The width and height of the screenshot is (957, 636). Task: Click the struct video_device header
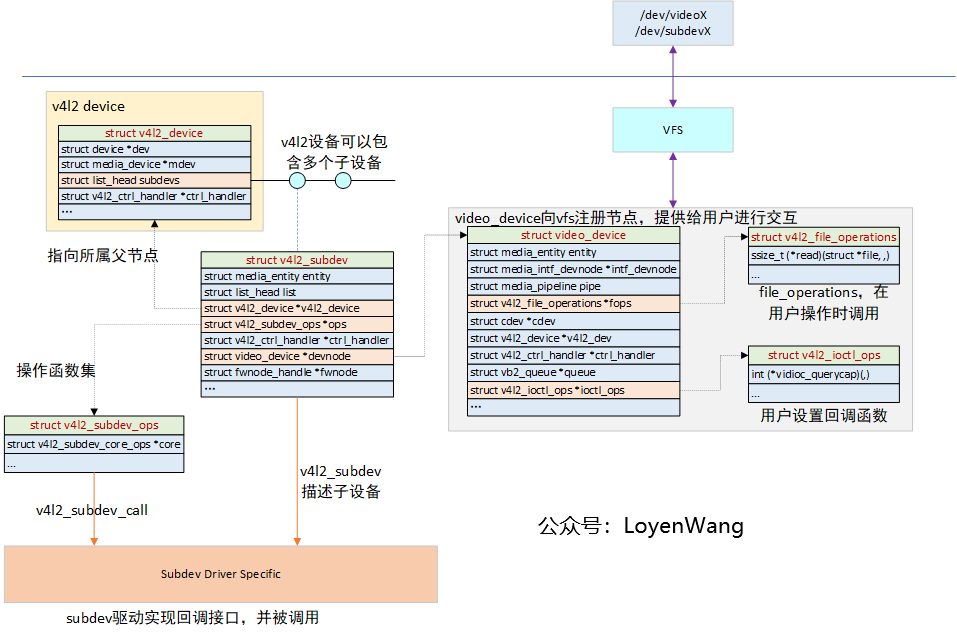click(573, 235)
